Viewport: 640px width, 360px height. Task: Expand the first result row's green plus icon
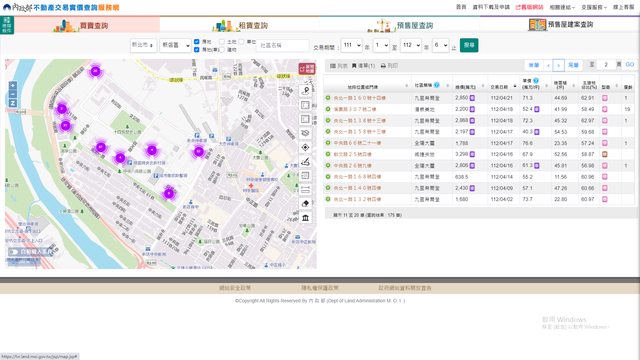pos(328,98)
